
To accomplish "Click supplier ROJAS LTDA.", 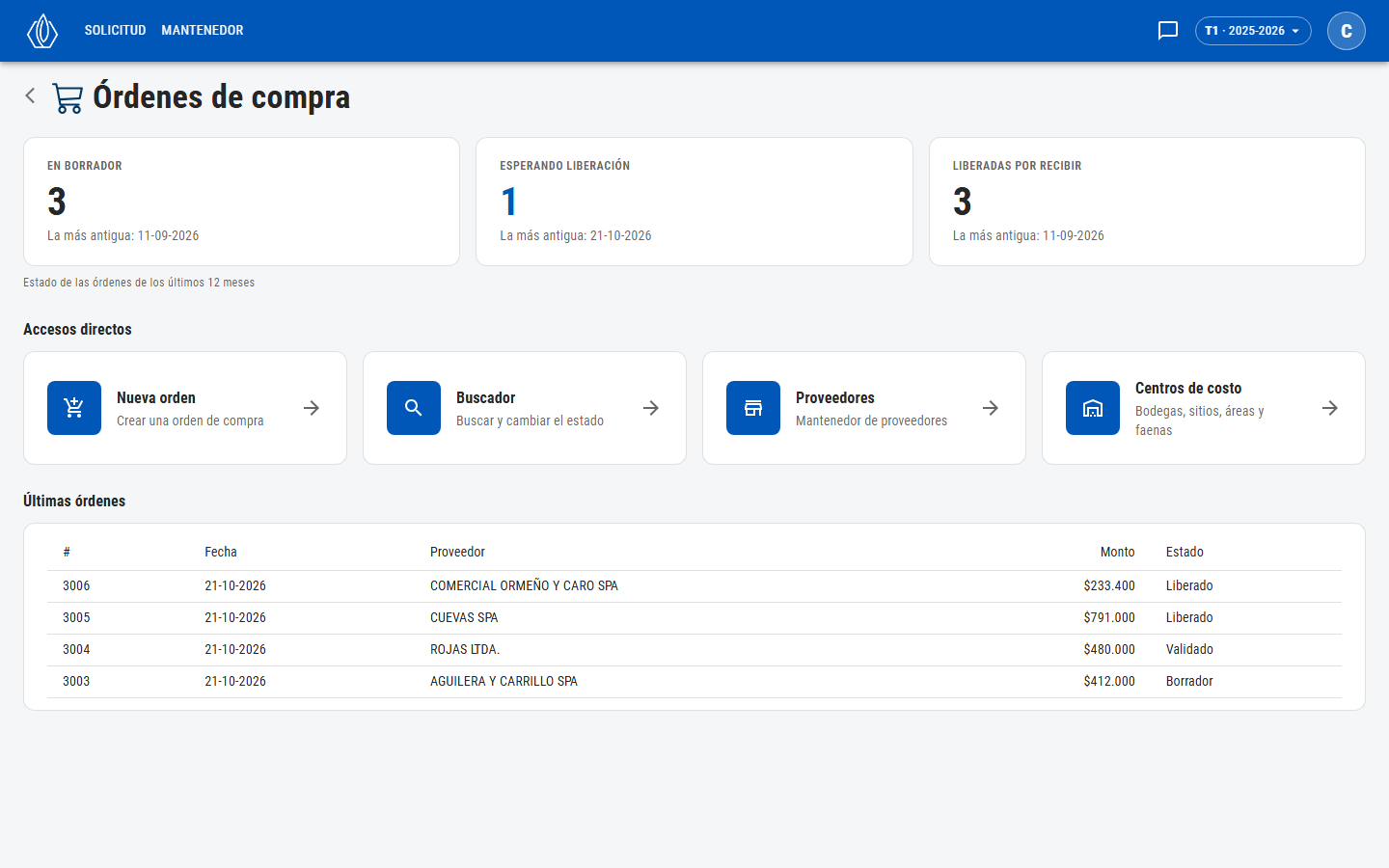I will click(x=465, y=649).
